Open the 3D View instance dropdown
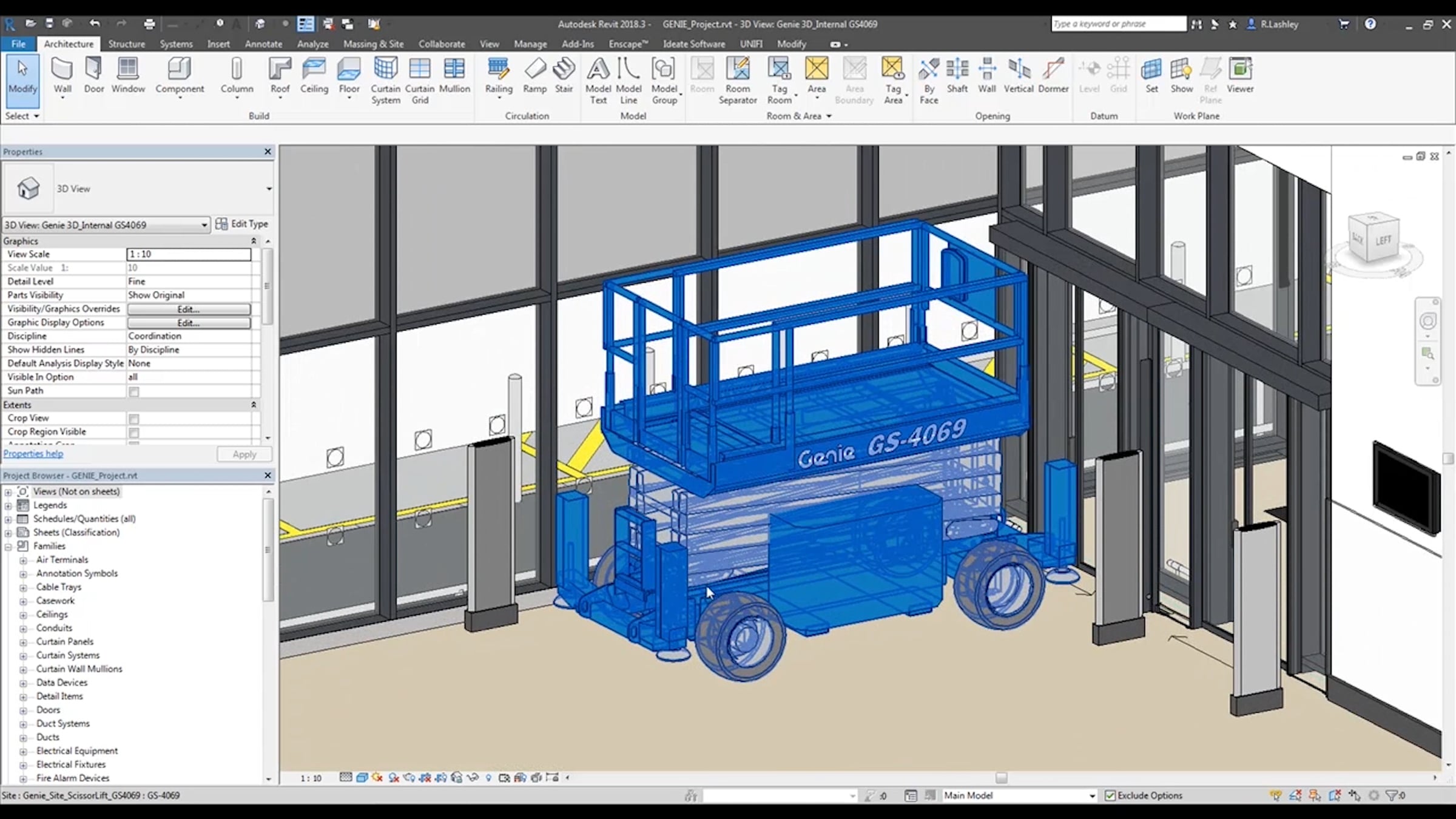 click(106, 225)
